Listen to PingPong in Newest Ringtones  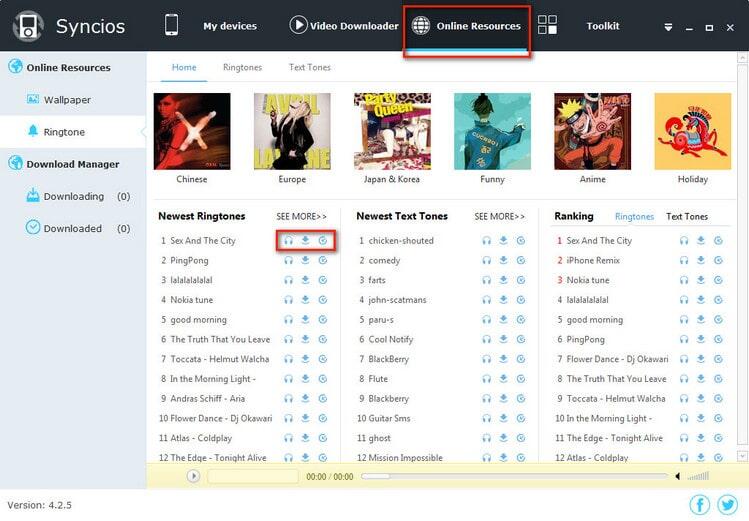click(x=288, y=260)
